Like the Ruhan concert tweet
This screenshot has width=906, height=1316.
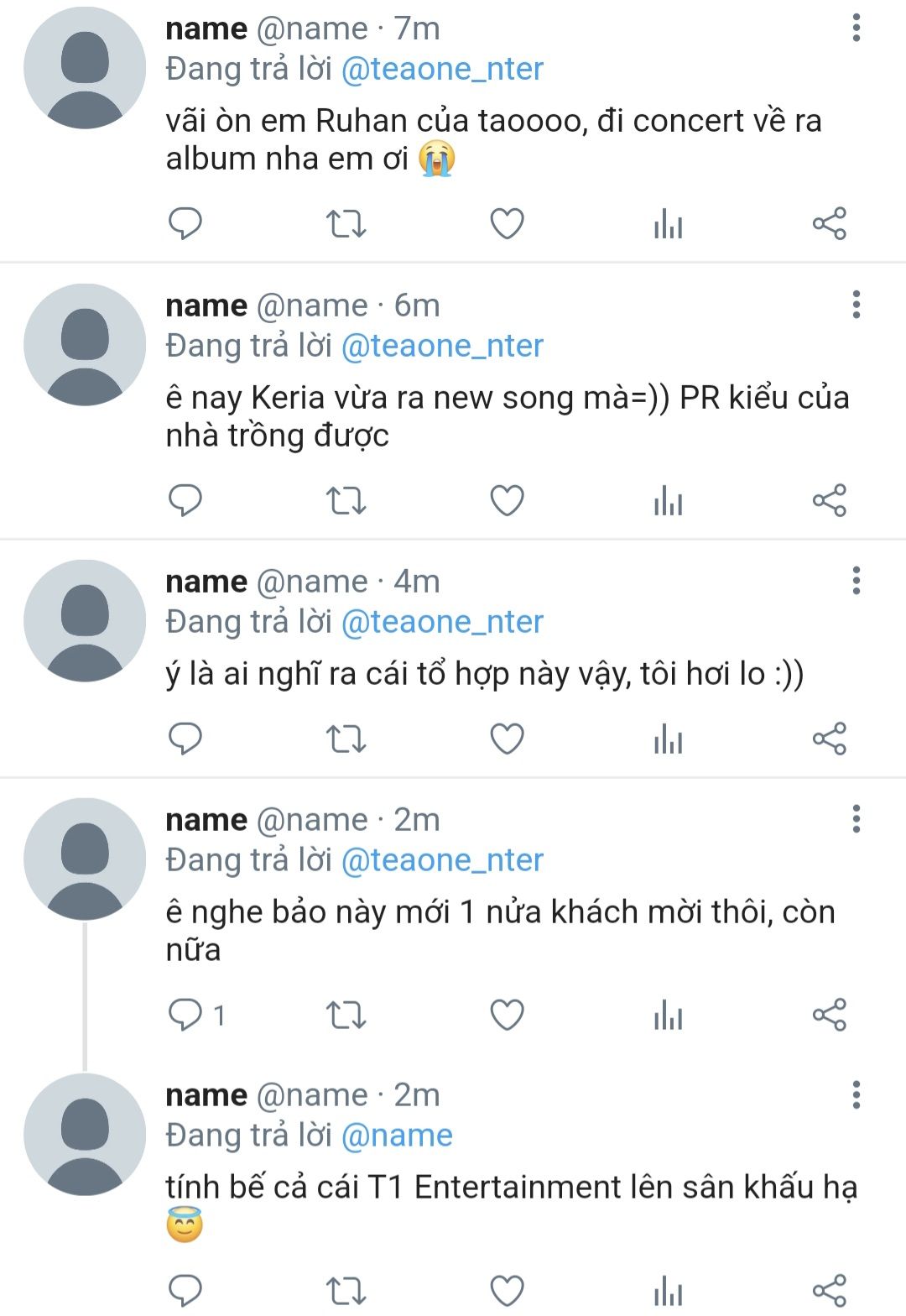tap(507, 224)
